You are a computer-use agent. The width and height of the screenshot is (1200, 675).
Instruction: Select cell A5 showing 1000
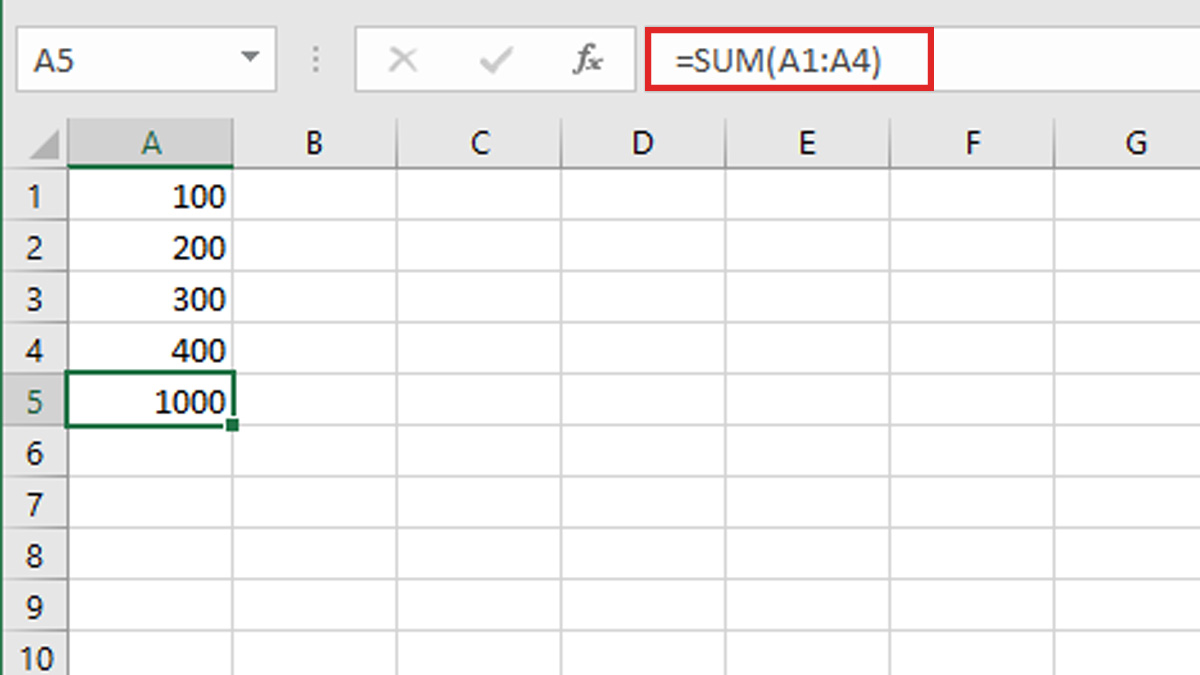pos(151,401)
